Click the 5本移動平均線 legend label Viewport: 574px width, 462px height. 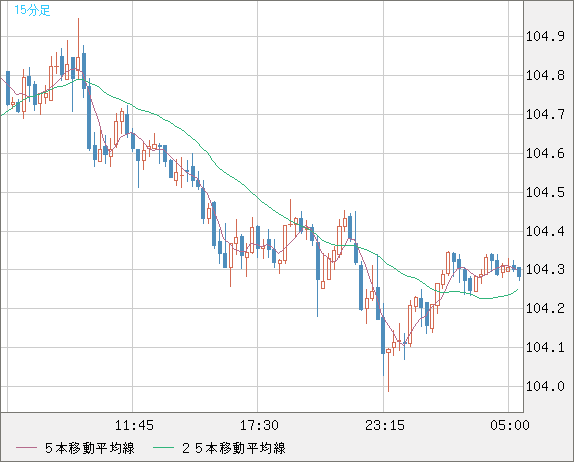pos(90,448)
